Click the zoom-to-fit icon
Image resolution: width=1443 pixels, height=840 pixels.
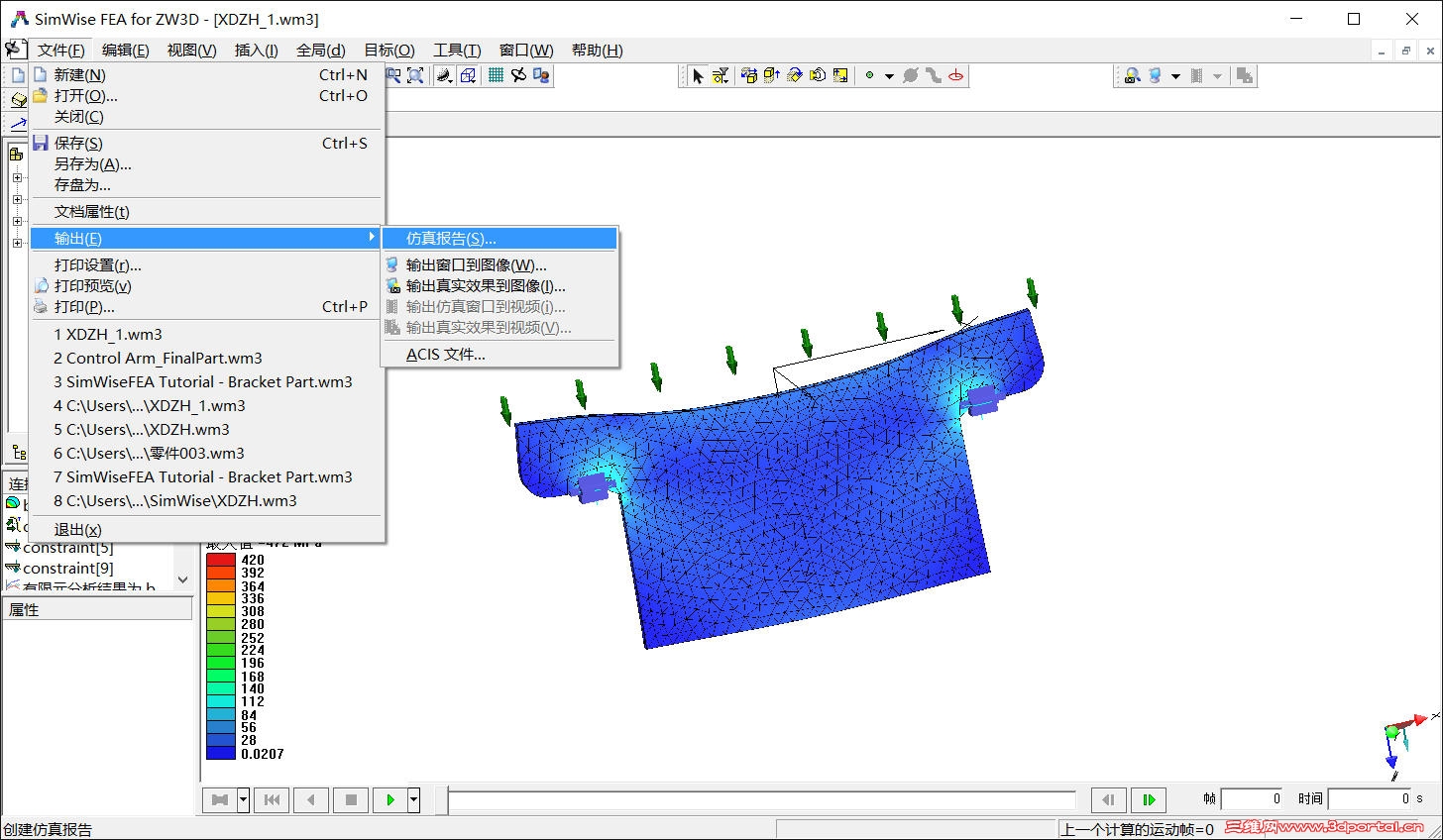tap(415, 75)
